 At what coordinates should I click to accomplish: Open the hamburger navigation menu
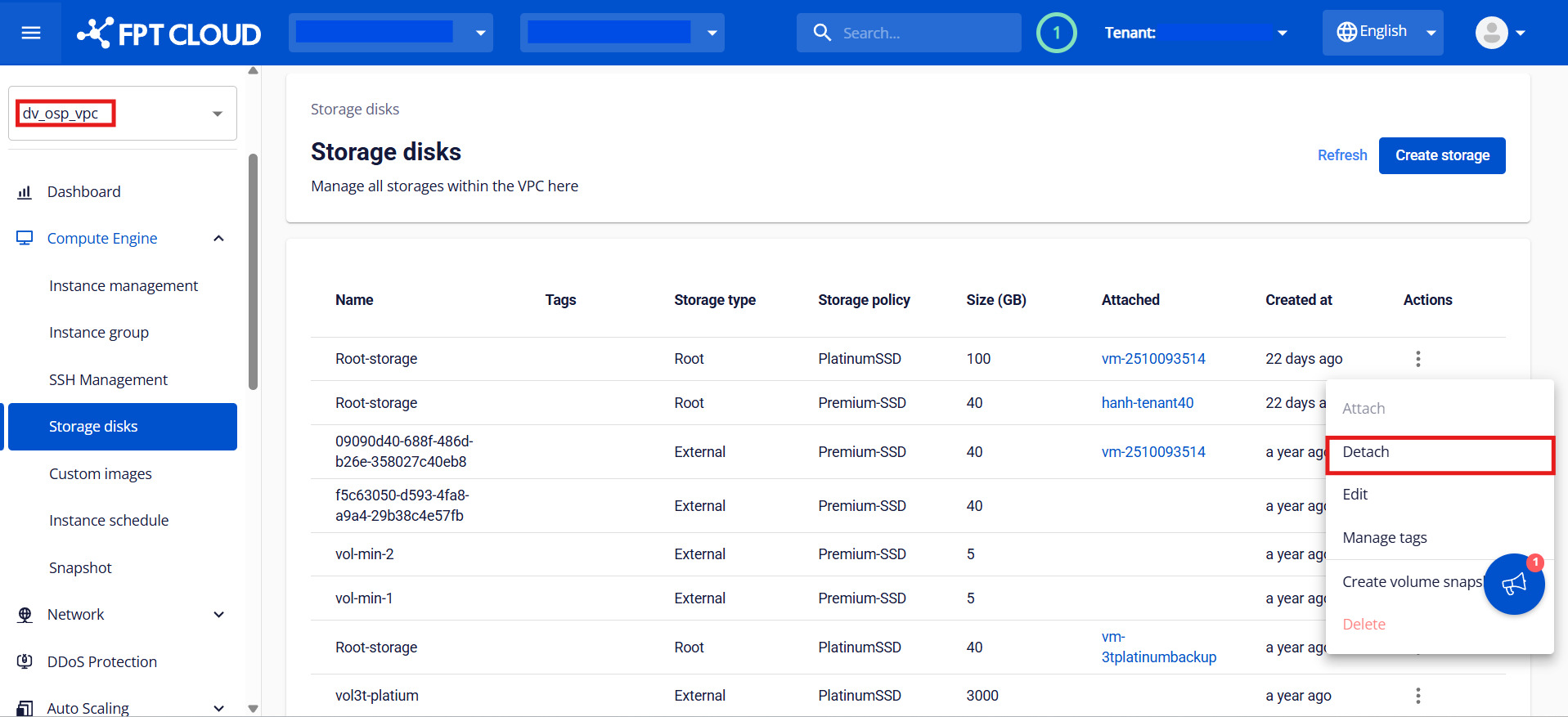click(x=31, y=33)
